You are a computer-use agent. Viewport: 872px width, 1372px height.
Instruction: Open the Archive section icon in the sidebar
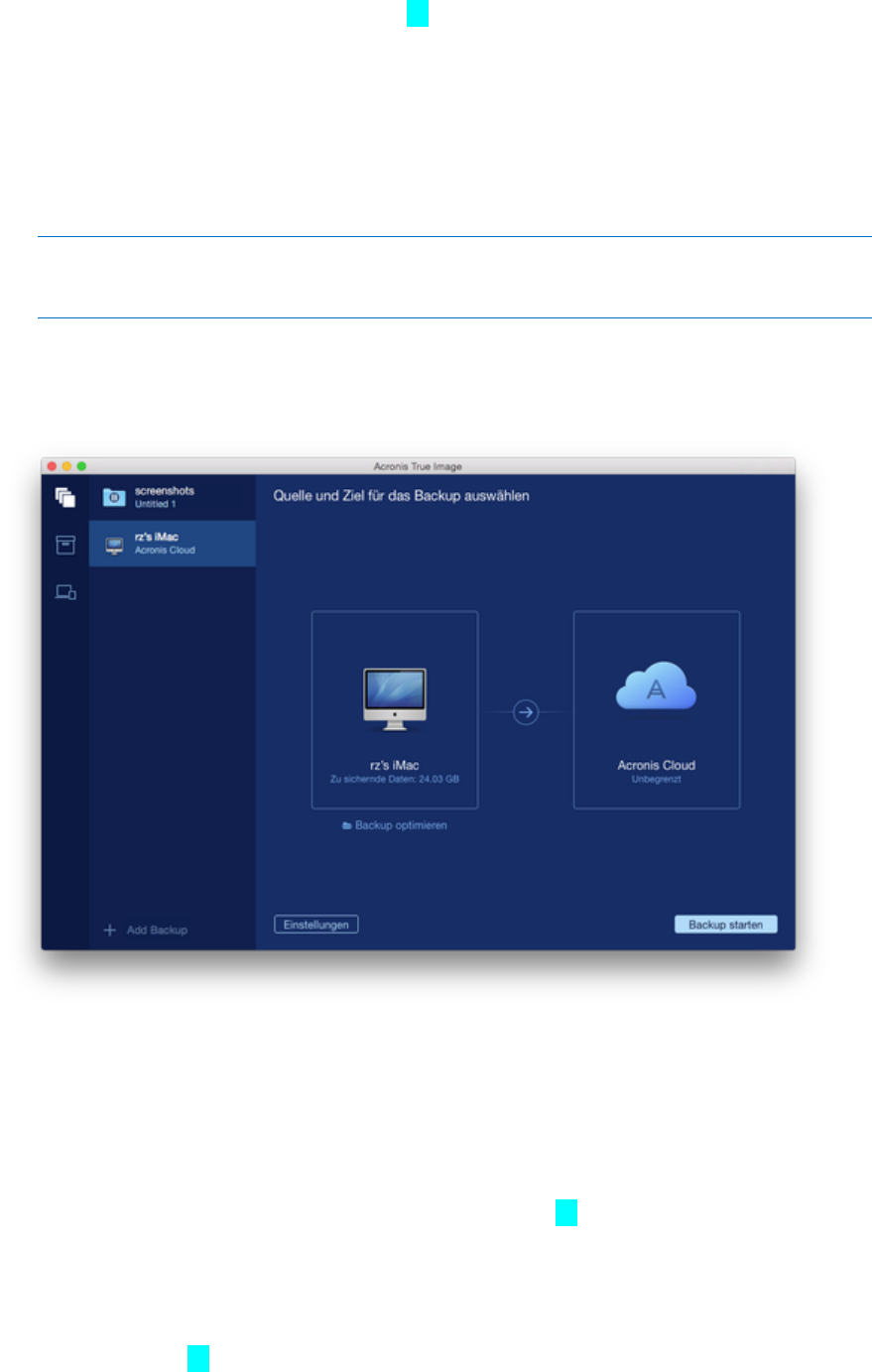point(65,545)
